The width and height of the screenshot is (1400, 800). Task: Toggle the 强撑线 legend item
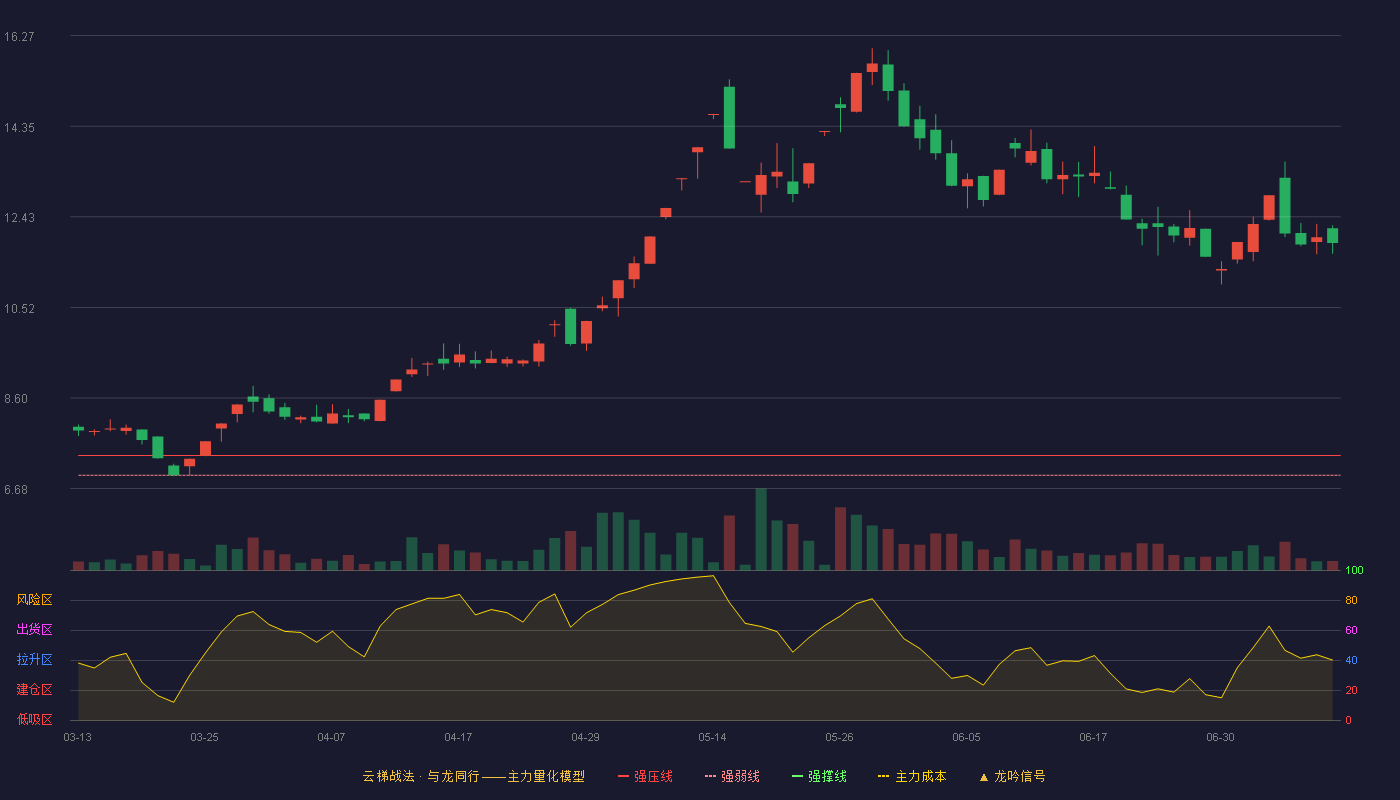(819, 776)
